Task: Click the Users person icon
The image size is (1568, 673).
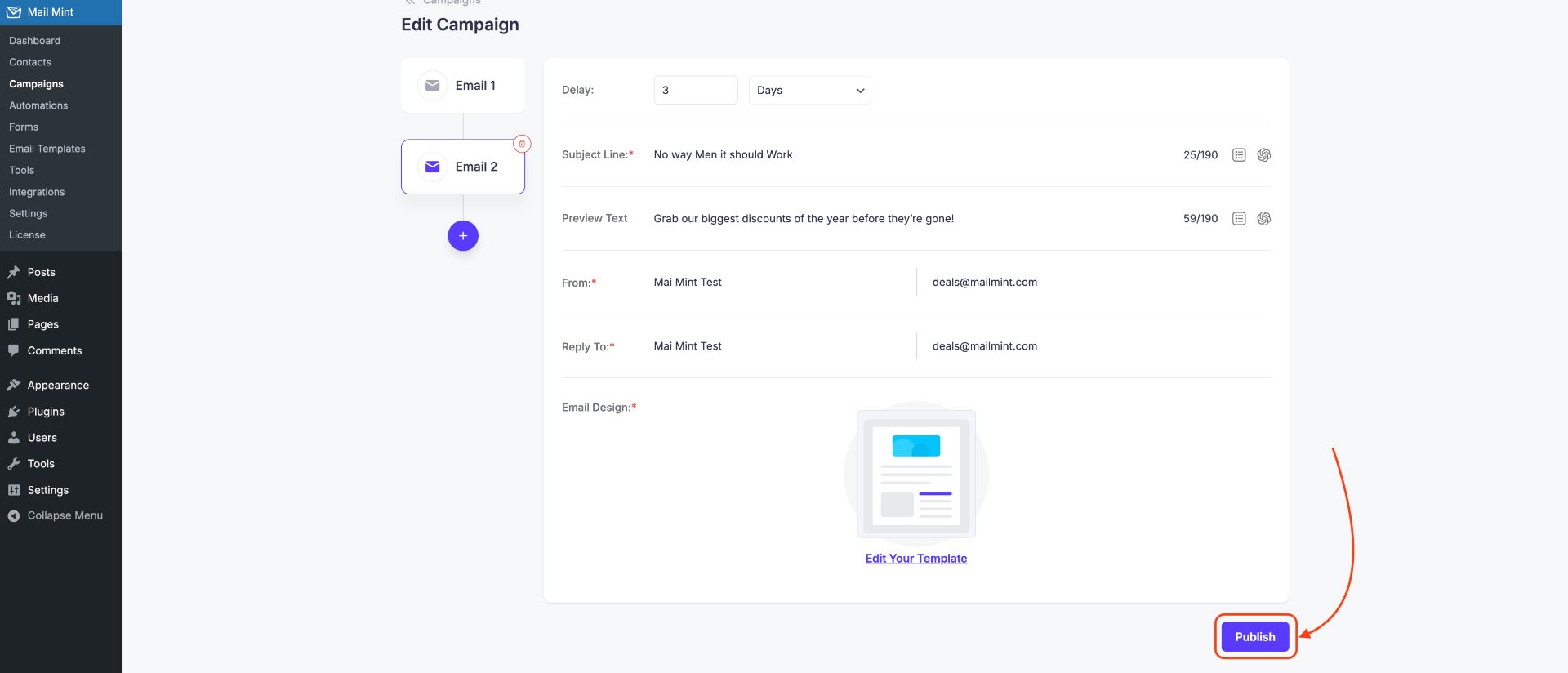Action: tap(14, 438)
